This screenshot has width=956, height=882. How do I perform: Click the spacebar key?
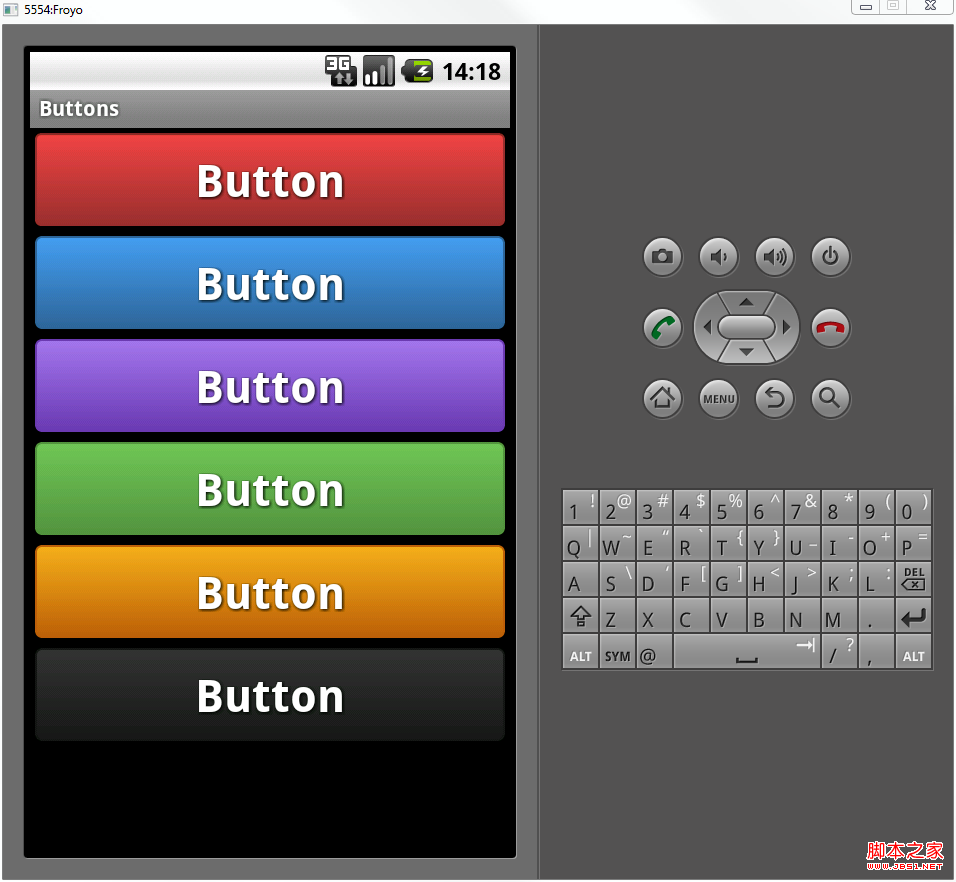coord(746,652)
